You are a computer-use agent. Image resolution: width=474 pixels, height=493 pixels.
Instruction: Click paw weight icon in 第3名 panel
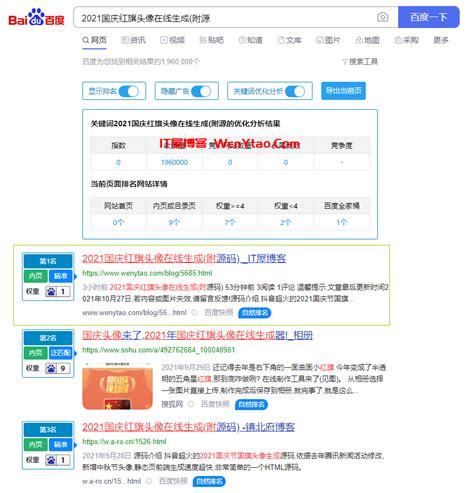[51, 460]
